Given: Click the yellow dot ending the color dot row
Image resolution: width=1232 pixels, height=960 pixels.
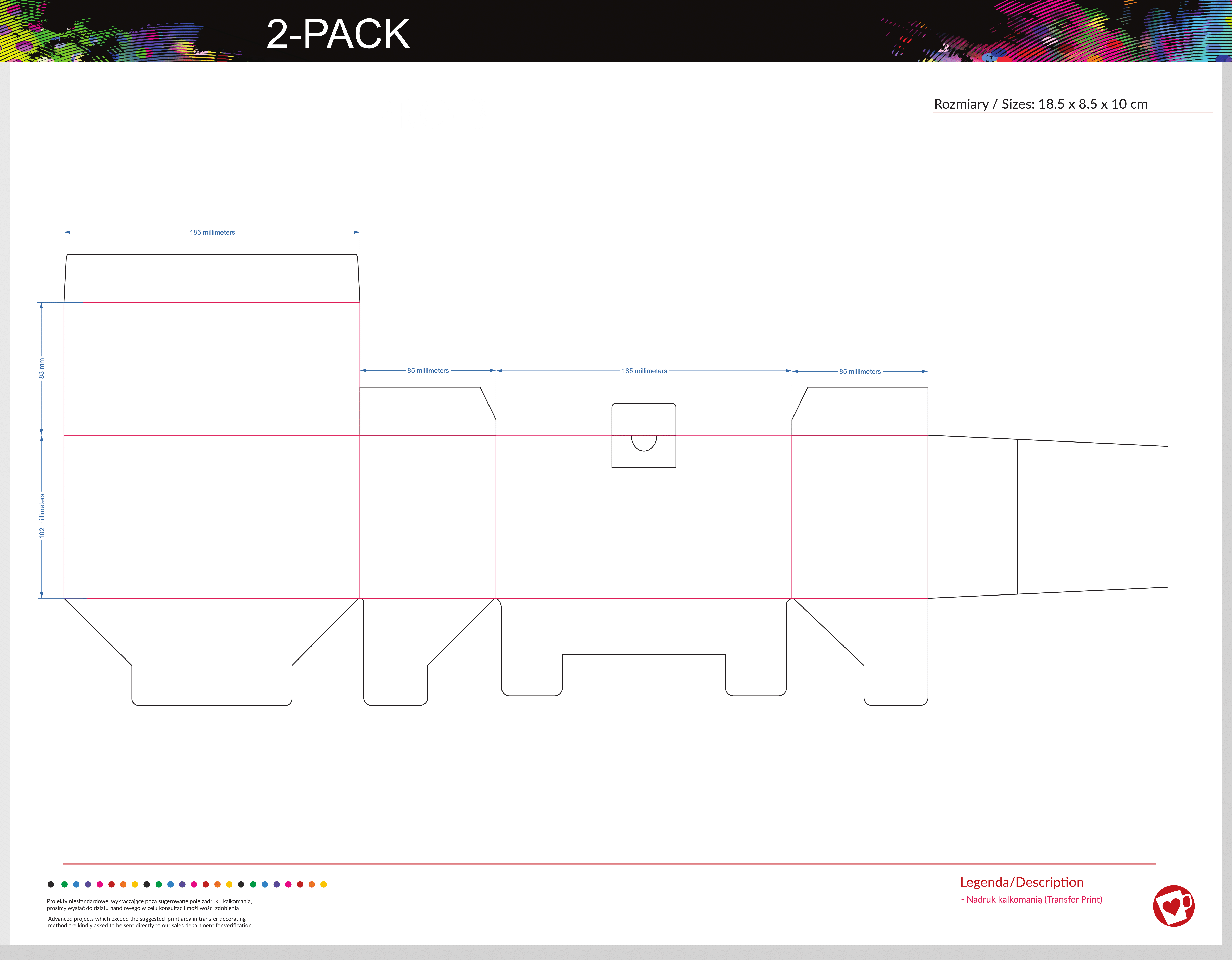Looking at the screenshot, I should 323,884.
